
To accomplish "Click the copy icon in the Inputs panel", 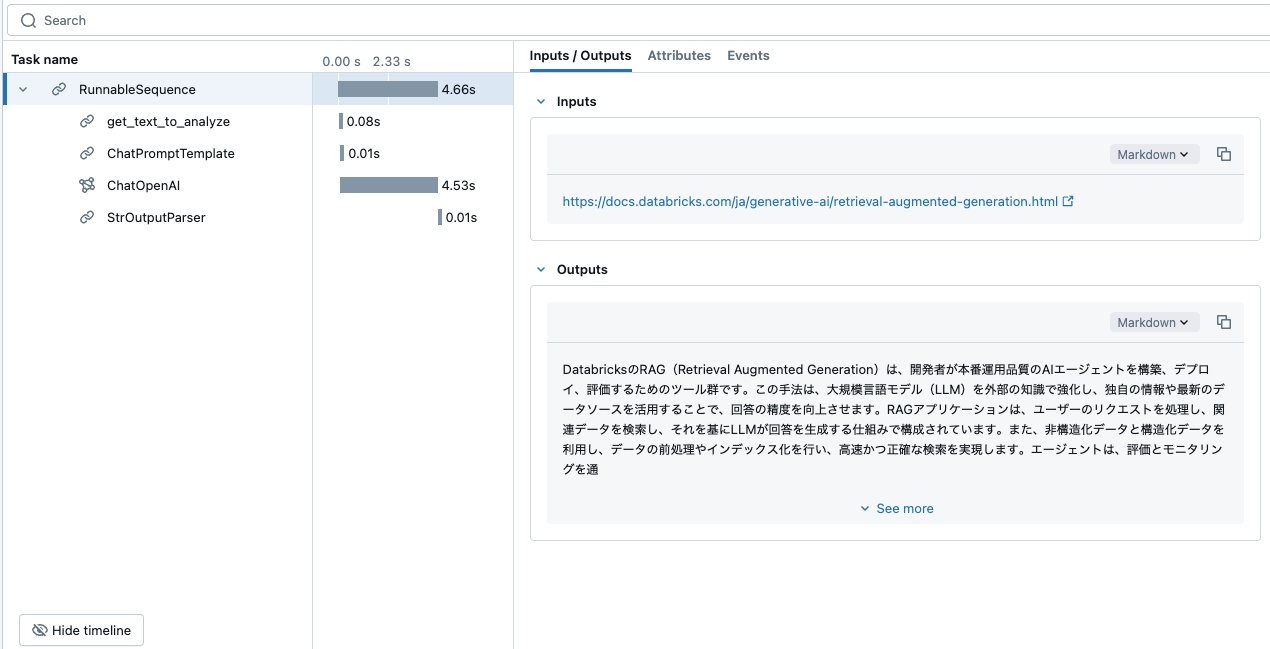I will click(x=1224, y=153).
